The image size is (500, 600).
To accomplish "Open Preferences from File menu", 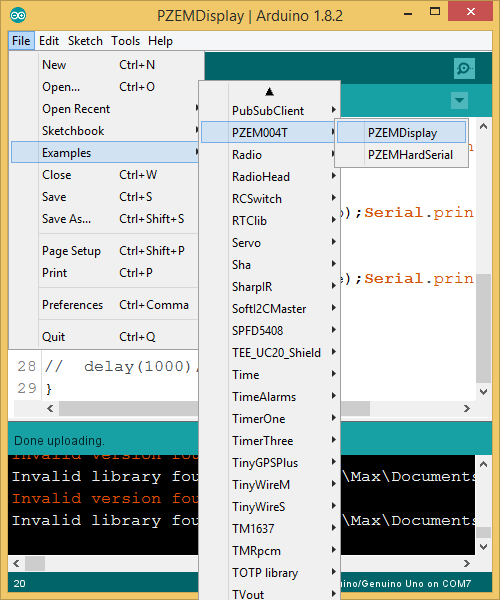I will [x=104, y=305].
